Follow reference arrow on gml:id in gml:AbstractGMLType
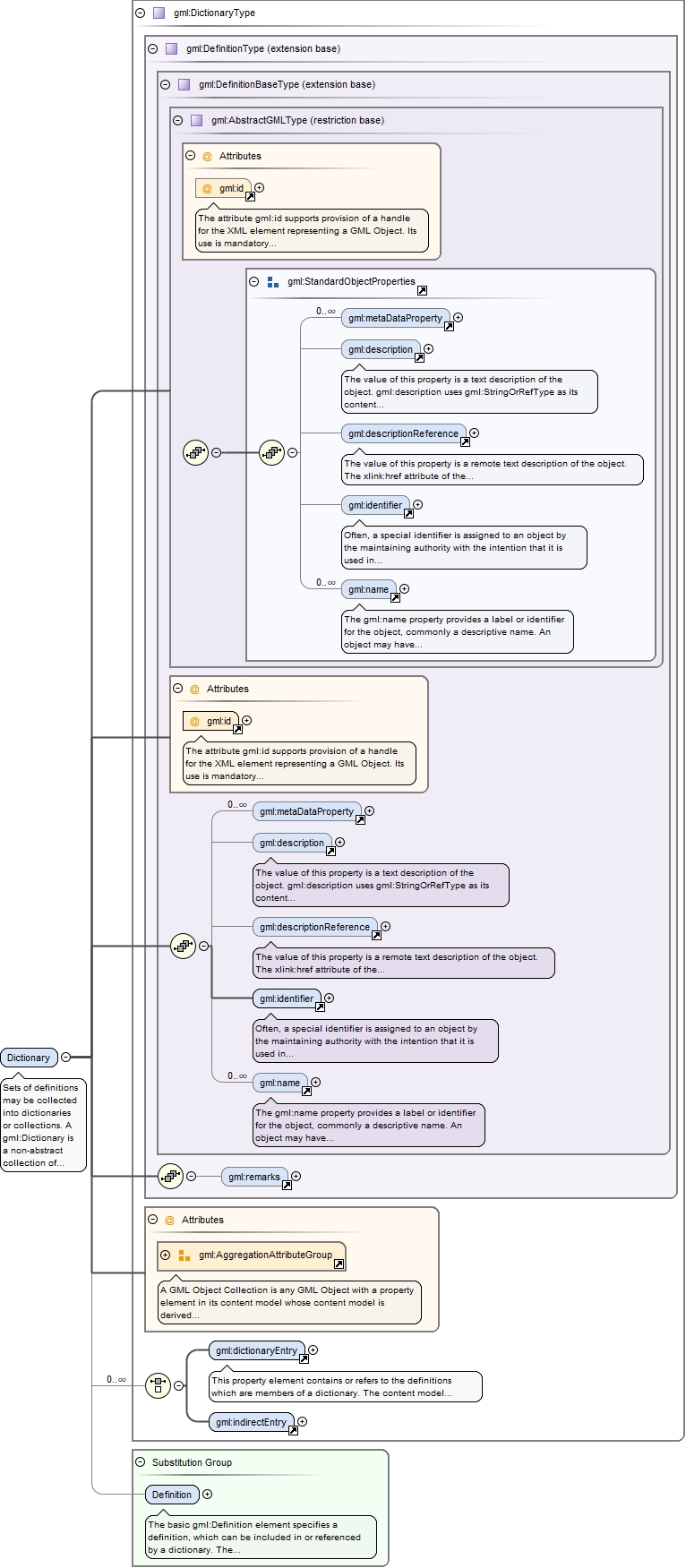 click(x=250, y=197)
